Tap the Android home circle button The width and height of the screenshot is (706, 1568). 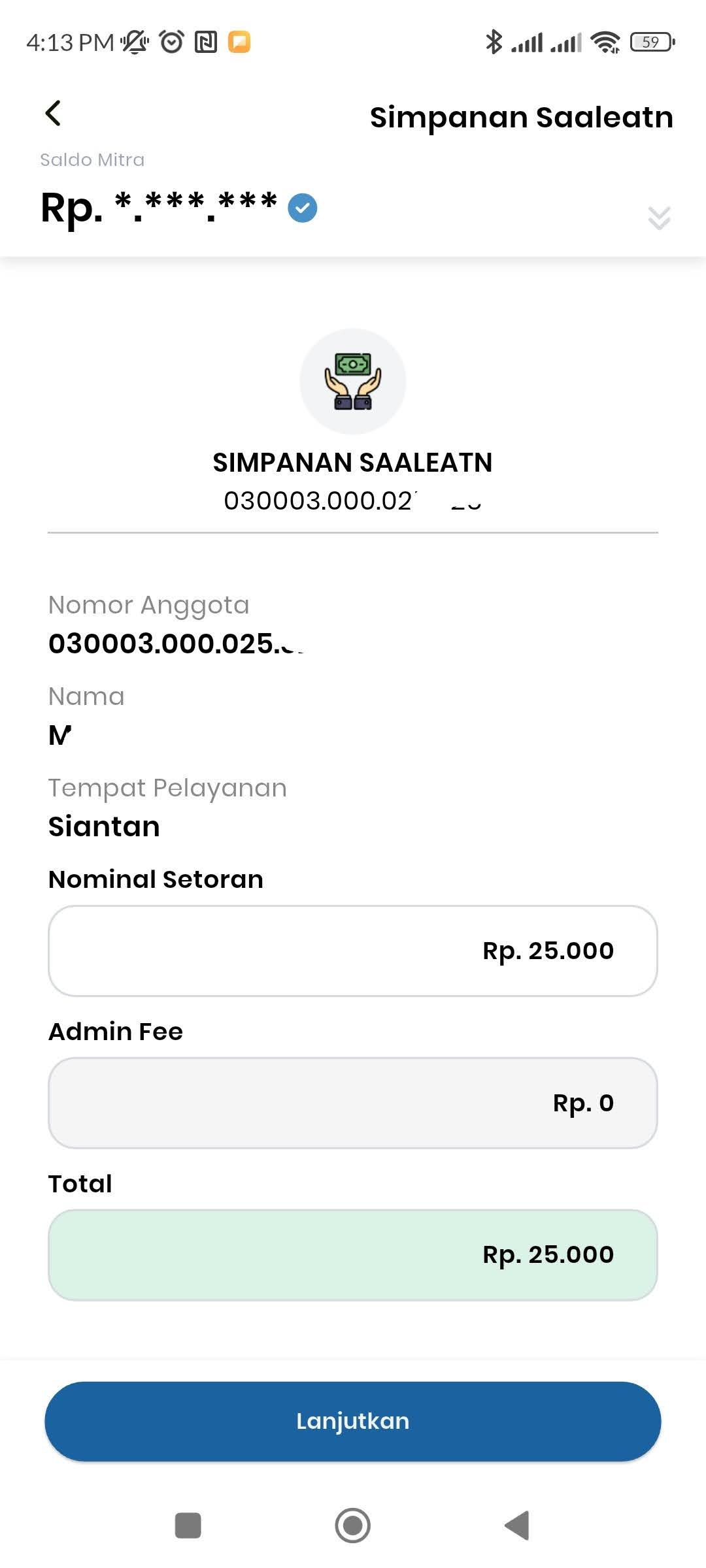pyautogui.click(x=353, y=1526)
